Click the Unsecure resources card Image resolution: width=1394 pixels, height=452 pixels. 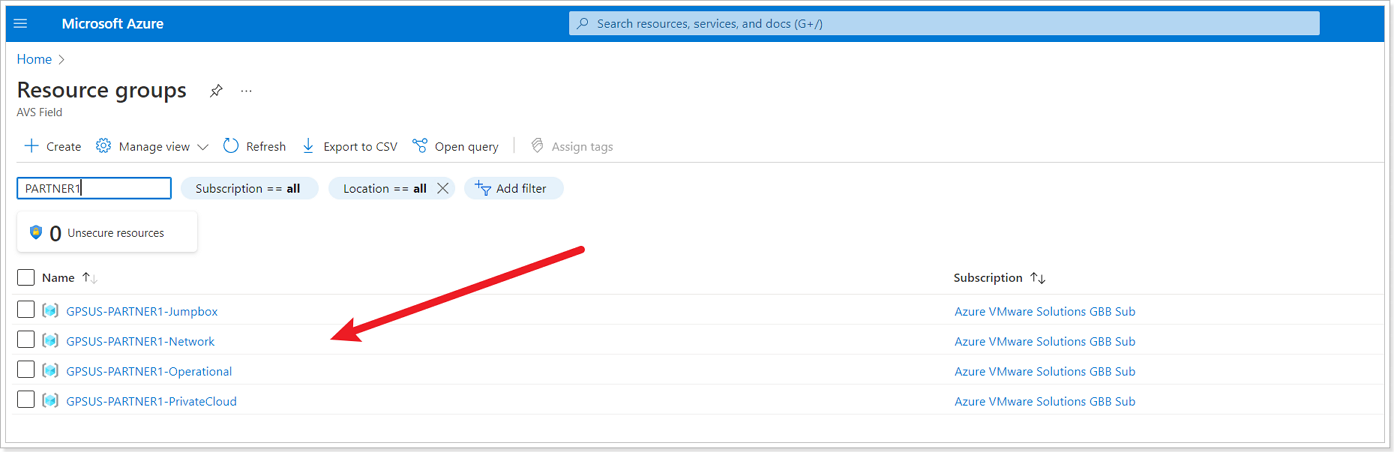pyautogui.click(x=107, y=232)
